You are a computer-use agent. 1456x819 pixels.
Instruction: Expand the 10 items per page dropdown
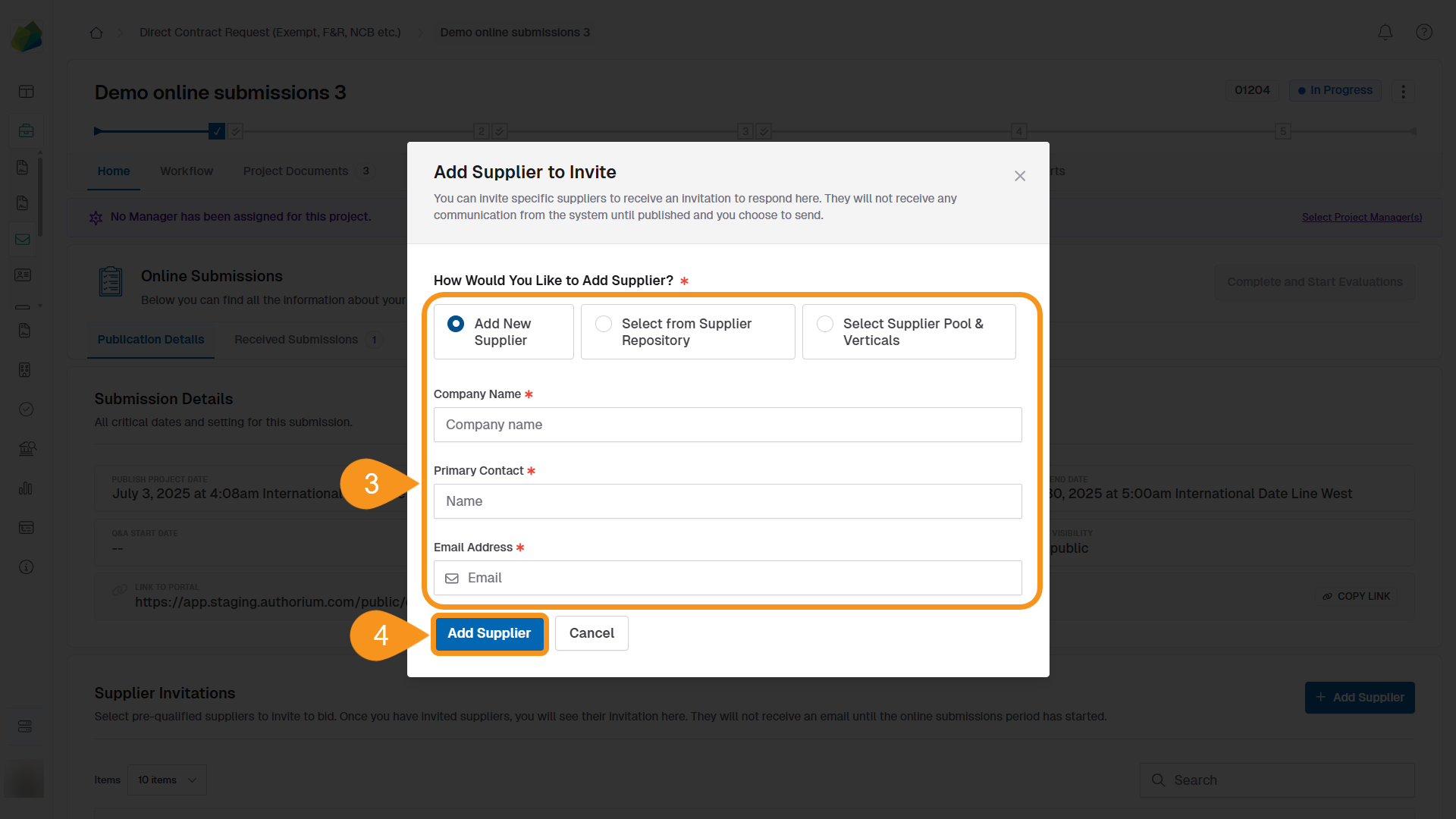[167, 780]
